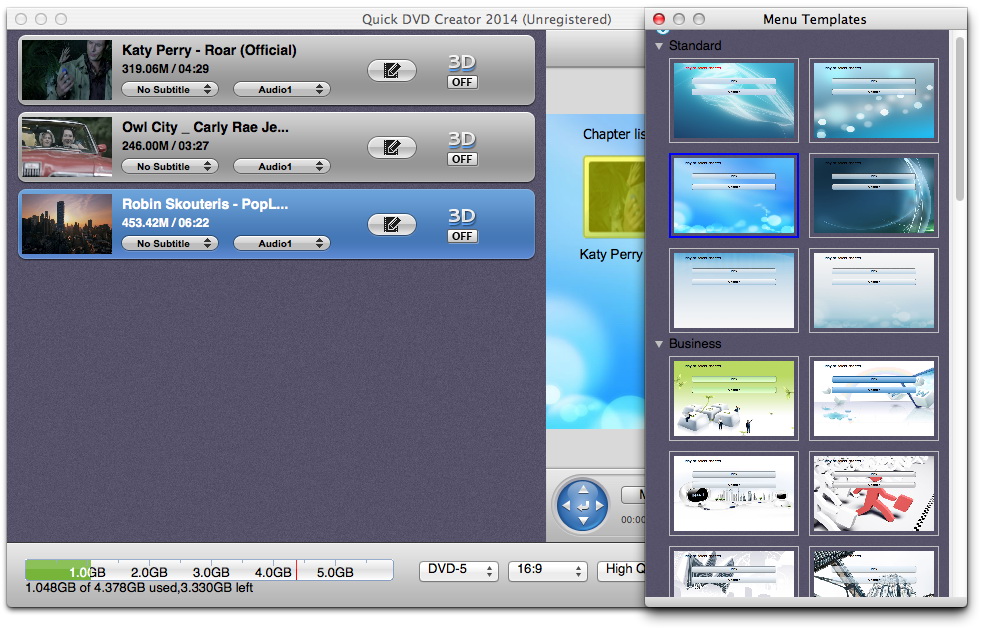Click the green used-space portion of the capacity bar

tap(58, 570)
